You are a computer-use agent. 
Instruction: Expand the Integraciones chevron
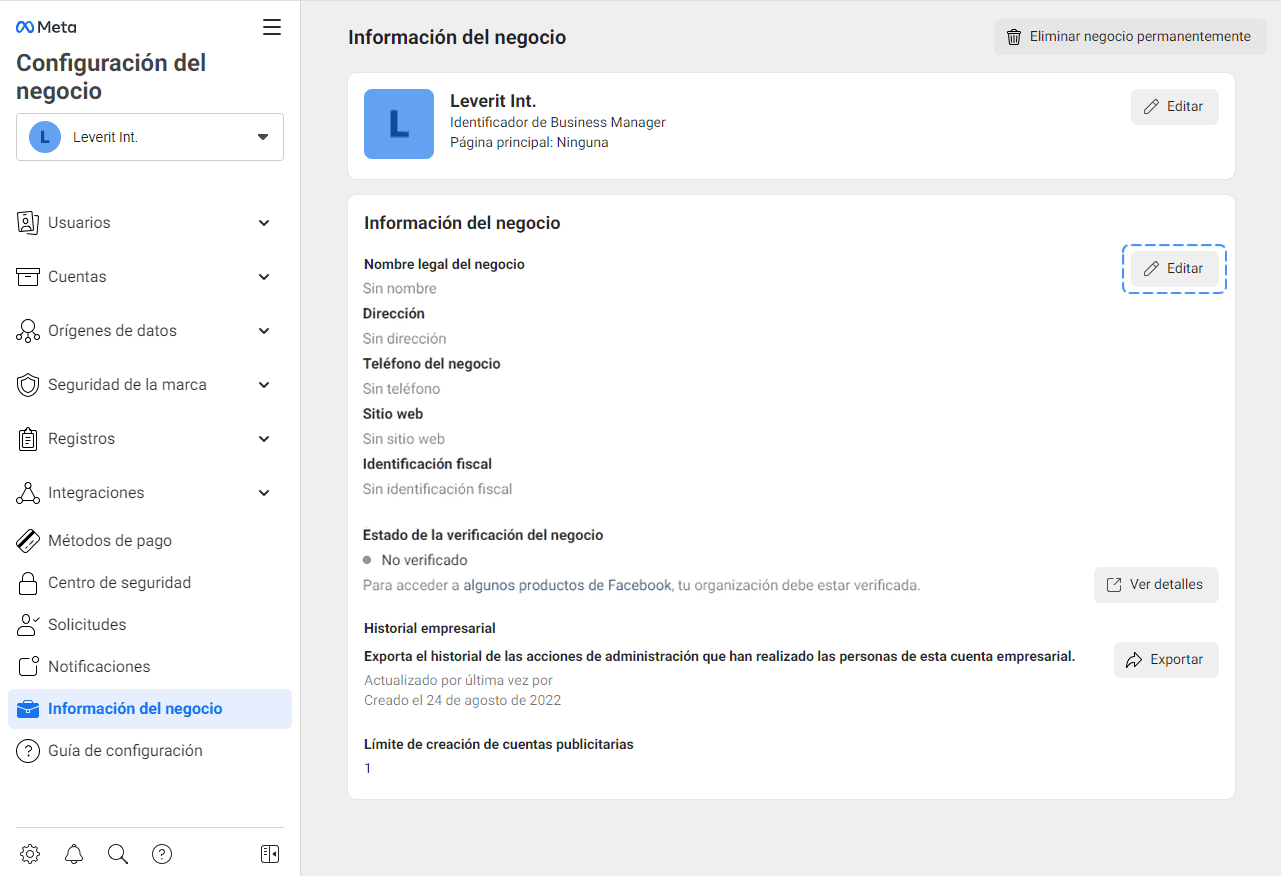pos(264,493)
